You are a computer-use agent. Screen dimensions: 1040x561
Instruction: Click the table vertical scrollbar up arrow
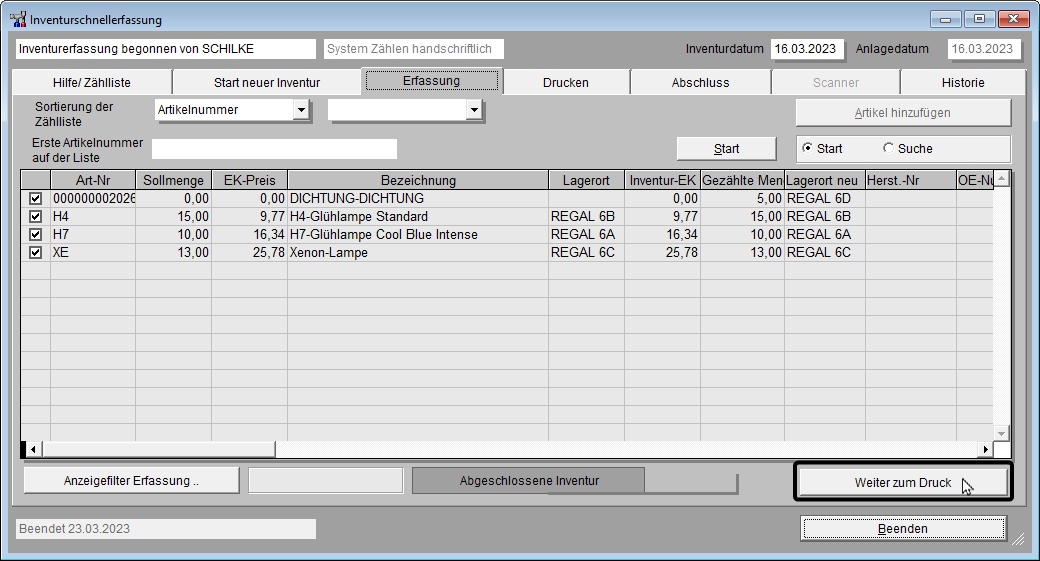1002,178
